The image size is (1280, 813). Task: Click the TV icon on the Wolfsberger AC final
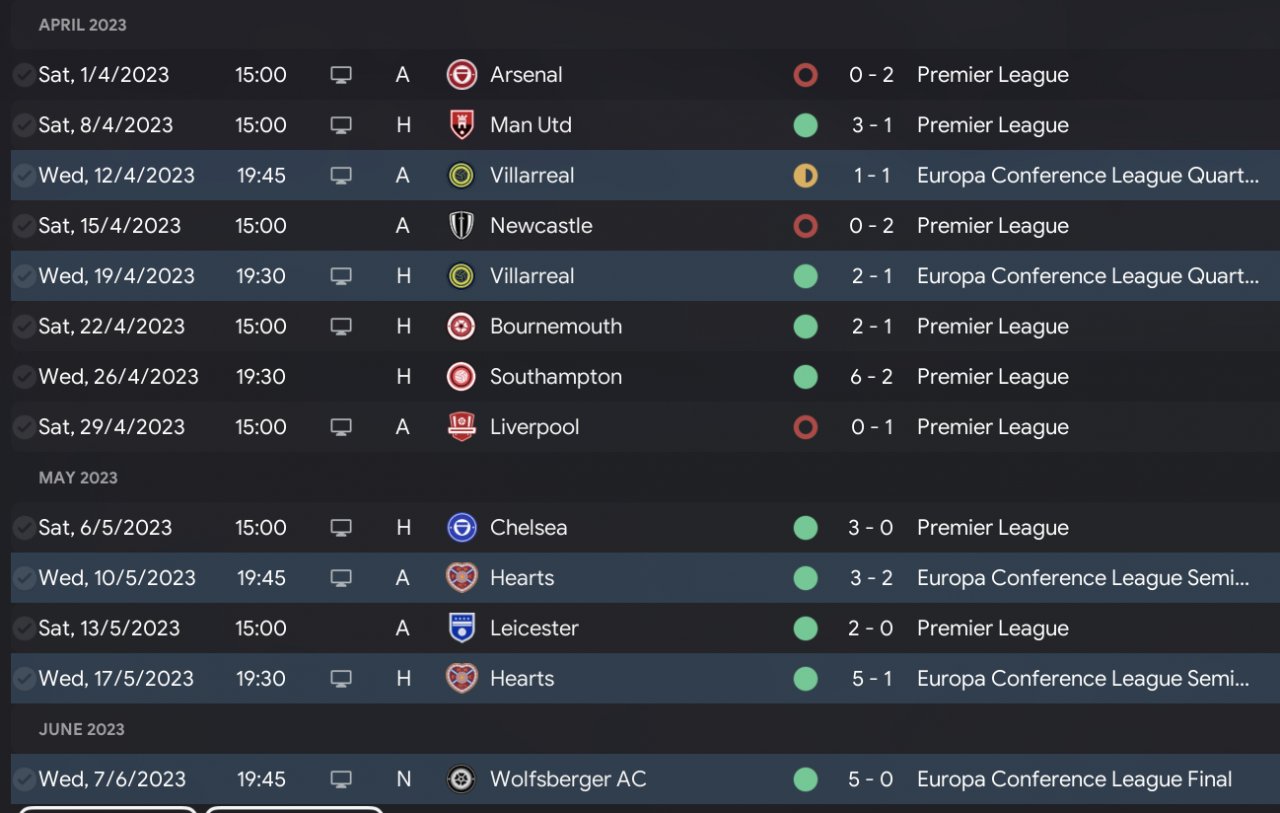[x=341, y=779]
